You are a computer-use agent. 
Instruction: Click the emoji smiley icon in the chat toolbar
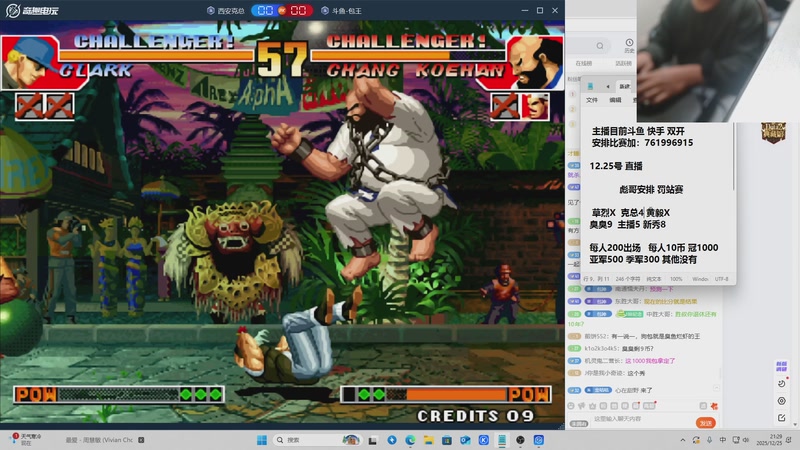click(x=571, y=406)
